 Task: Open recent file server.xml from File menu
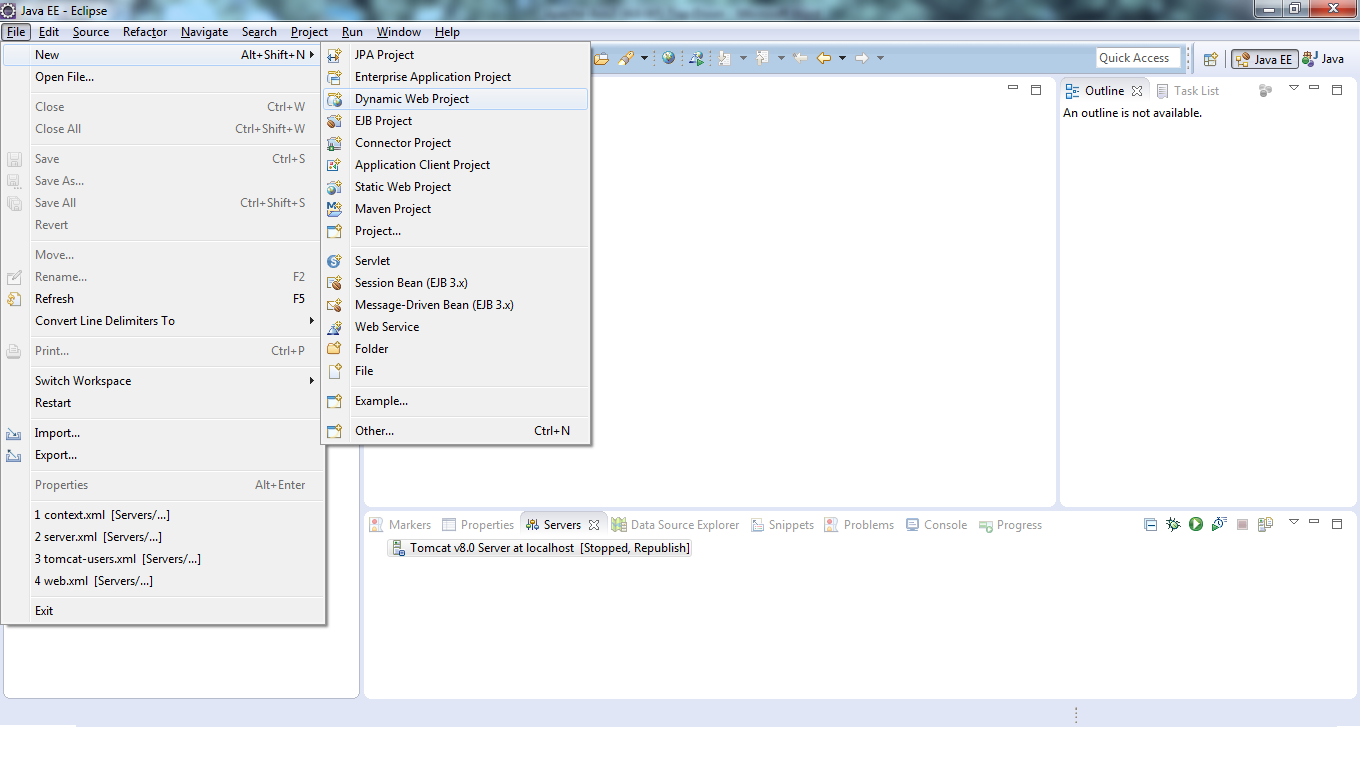(x=98, y=537)
